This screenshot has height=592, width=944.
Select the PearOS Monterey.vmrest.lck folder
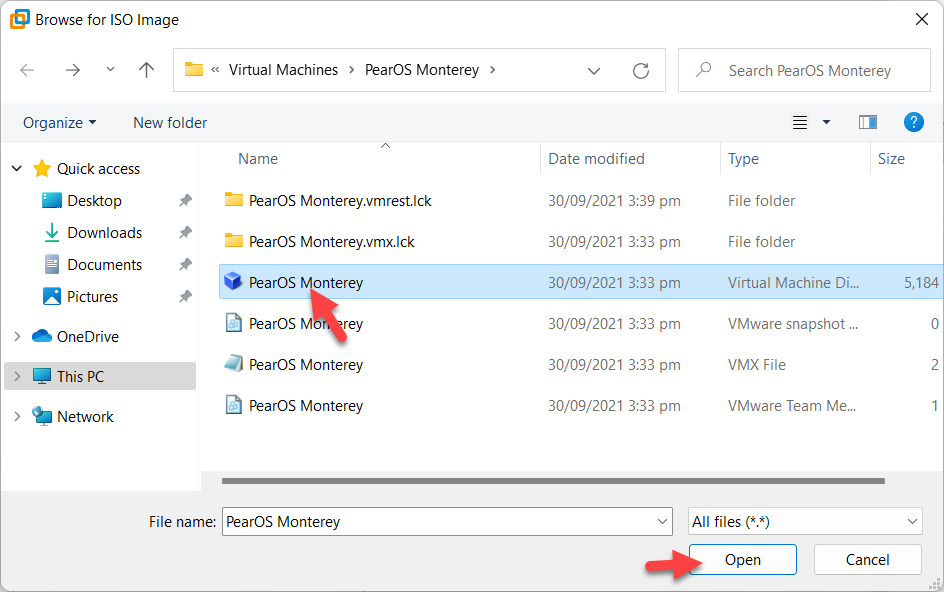341,201
